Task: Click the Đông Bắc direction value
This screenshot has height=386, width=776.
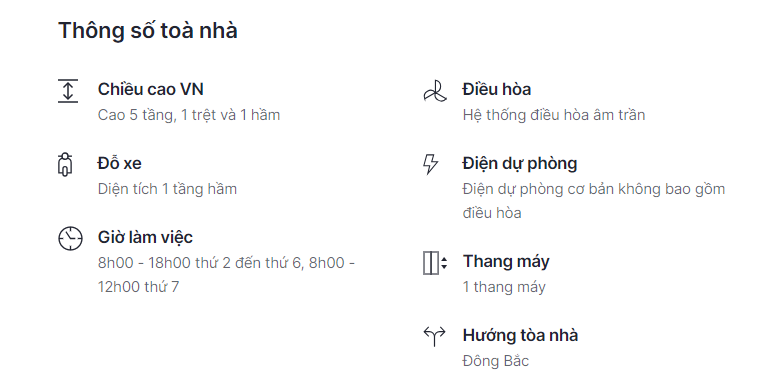Action: pos(495,361)
